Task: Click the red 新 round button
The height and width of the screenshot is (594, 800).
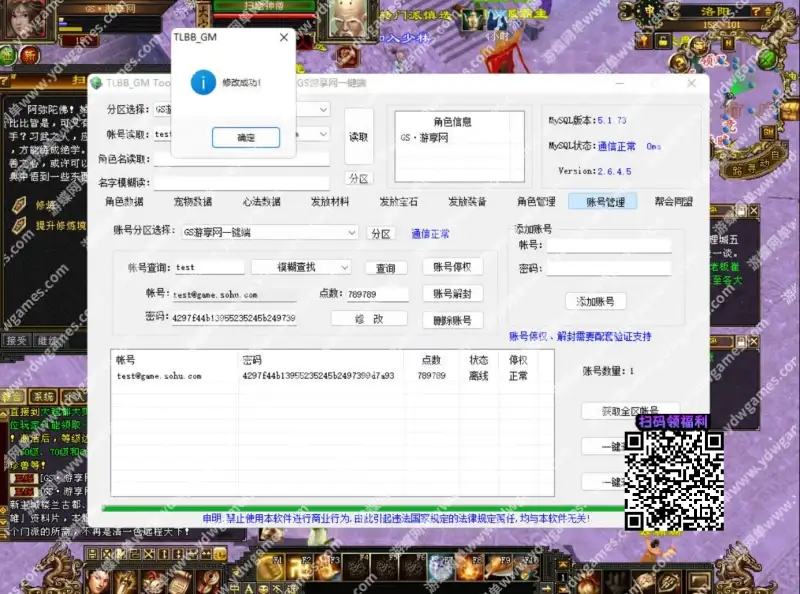Action: [x=30, y=56]
